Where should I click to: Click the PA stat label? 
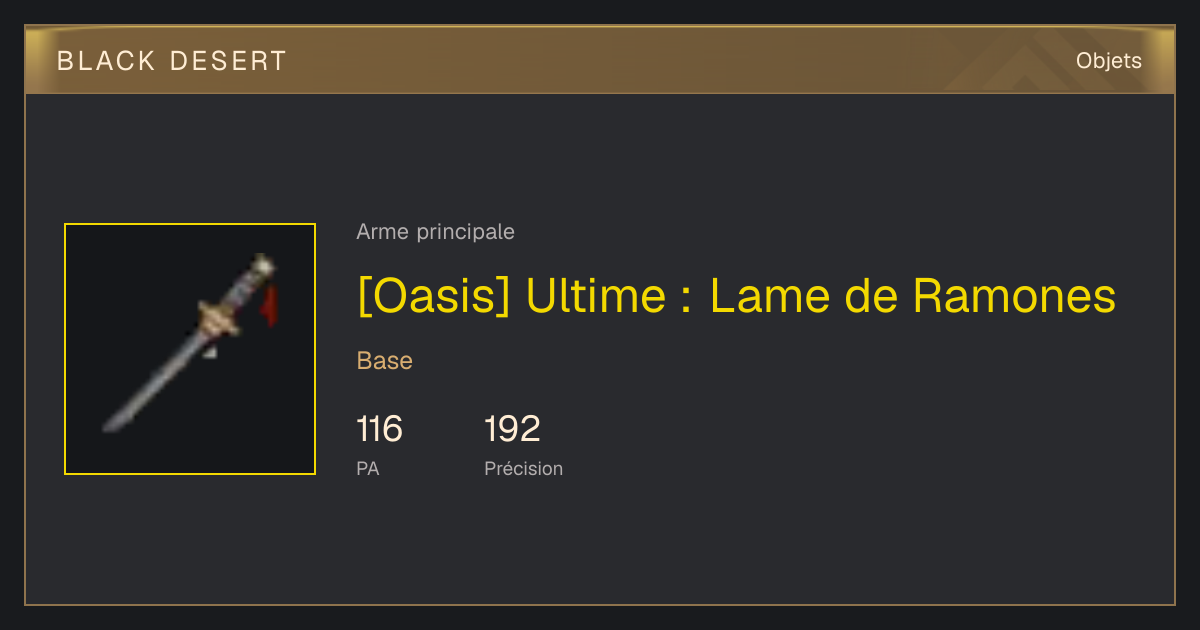point(367,468)
